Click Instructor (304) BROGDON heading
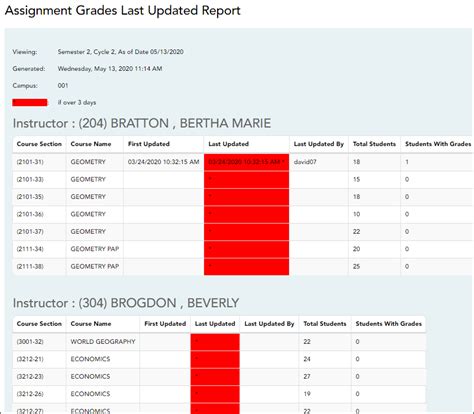This screenshot has width=474, height=414. [126, 303]
